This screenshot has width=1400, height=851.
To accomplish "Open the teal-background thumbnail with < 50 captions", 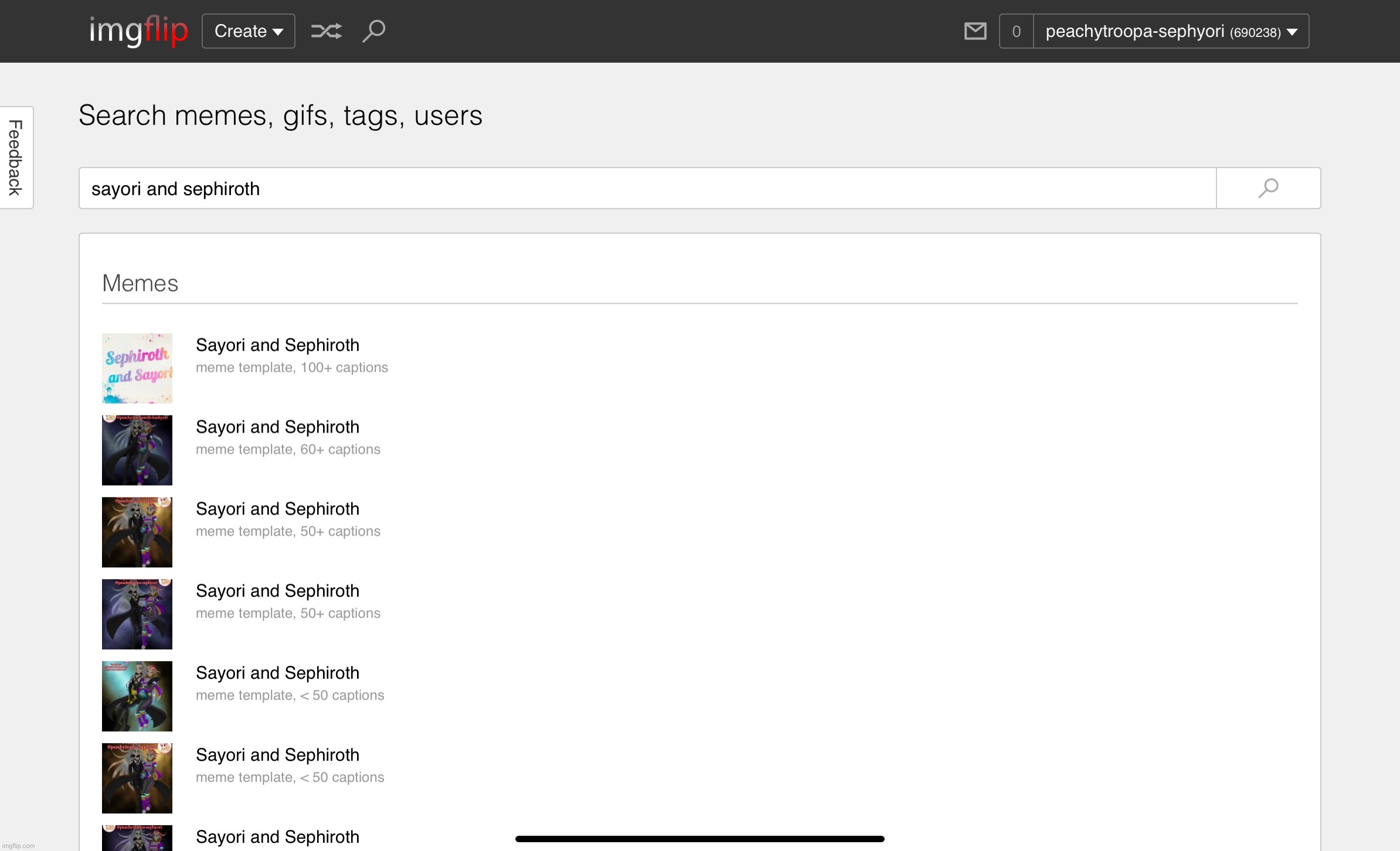I will (x=137, y=696).
